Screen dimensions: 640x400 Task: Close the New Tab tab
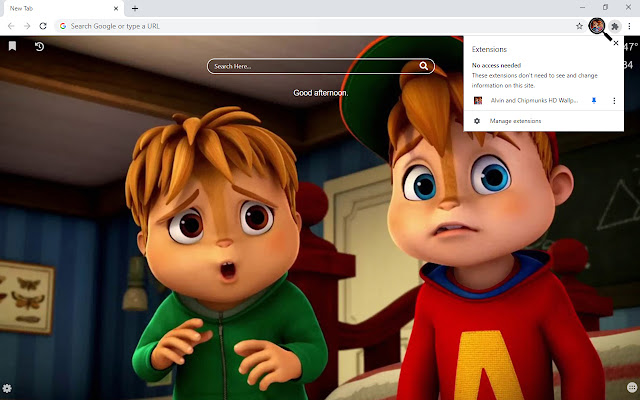pyautogui.click(x=116, y=8)
